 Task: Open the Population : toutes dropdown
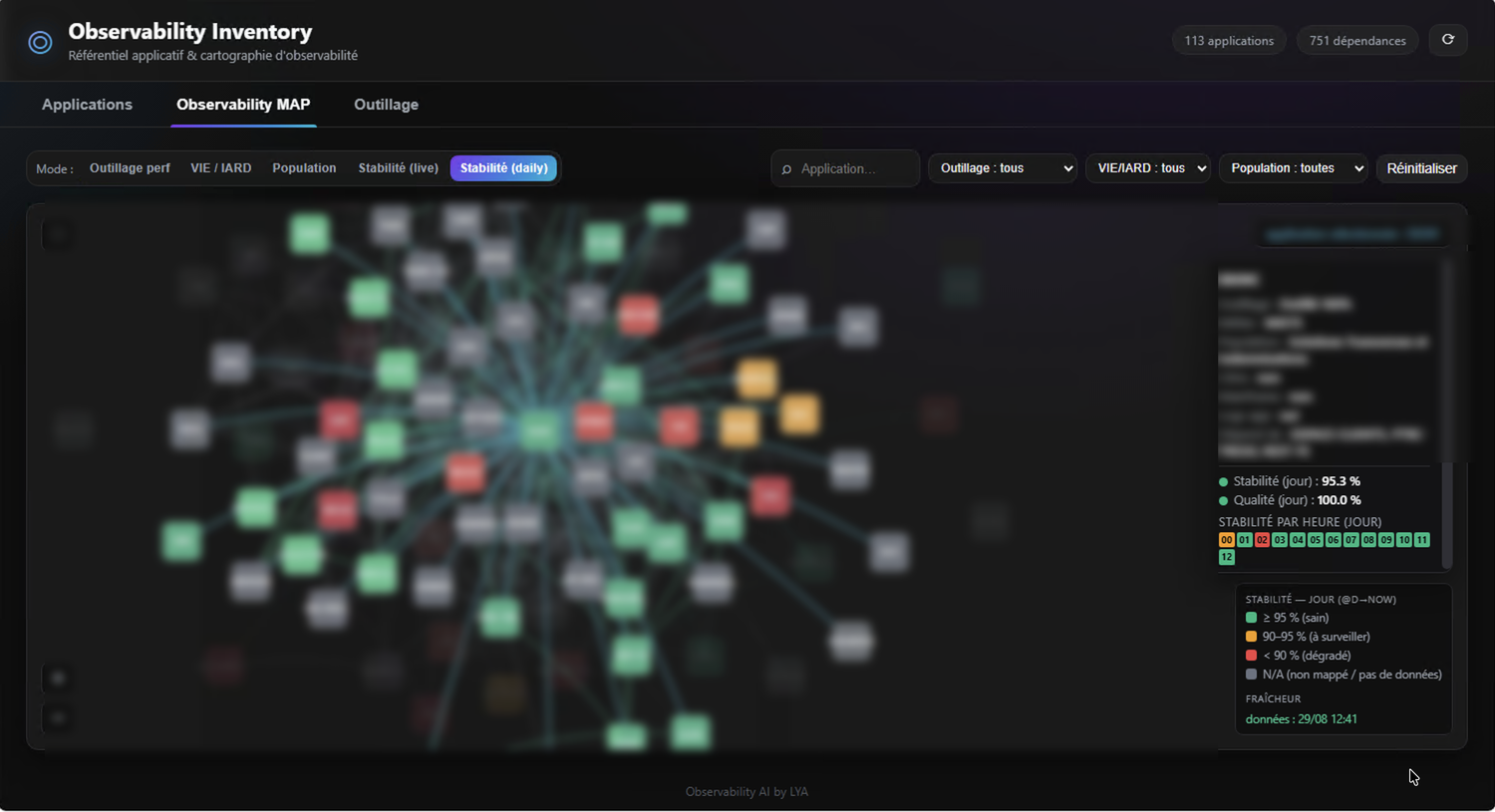(x=1294, y=168)
